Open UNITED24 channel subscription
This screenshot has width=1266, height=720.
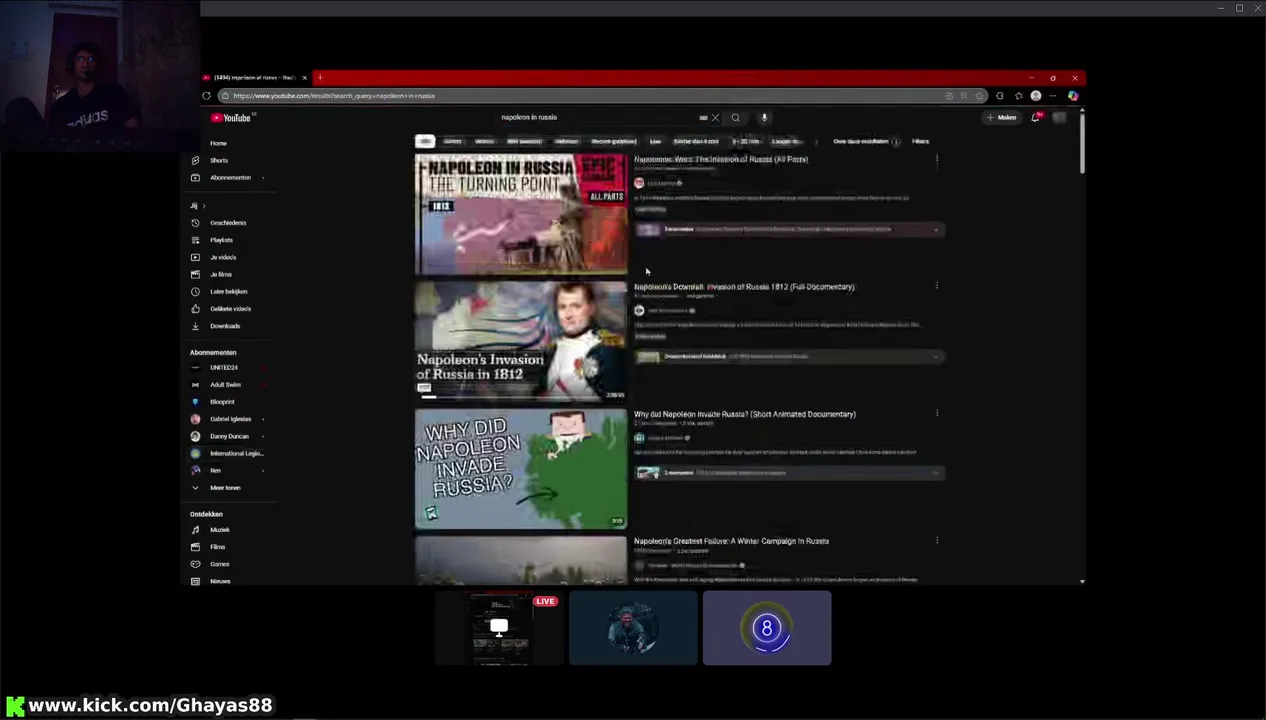click(x=224, y=368)
